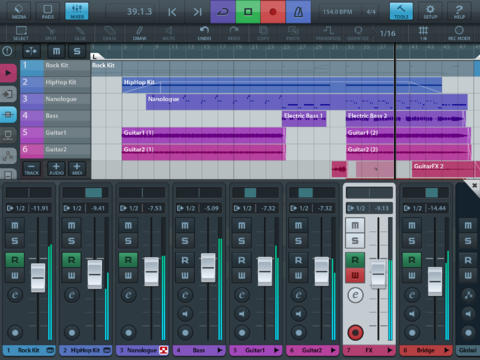Add a new MIDI track
Viewport: 480px width, 360px height.
[77, 169]
